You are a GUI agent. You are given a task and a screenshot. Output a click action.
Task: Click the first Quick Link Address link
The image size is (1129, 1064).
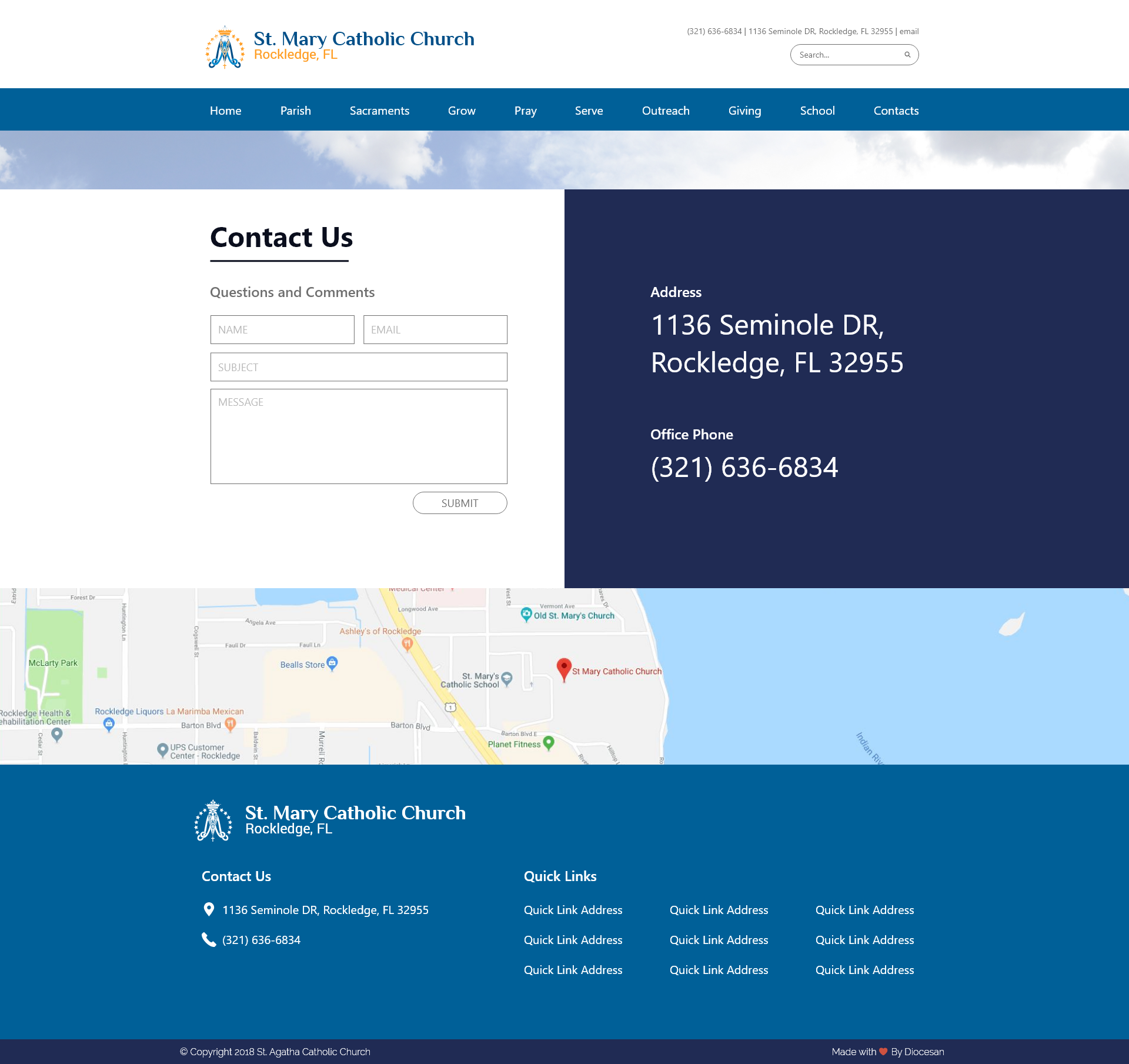tap(573, 910)
